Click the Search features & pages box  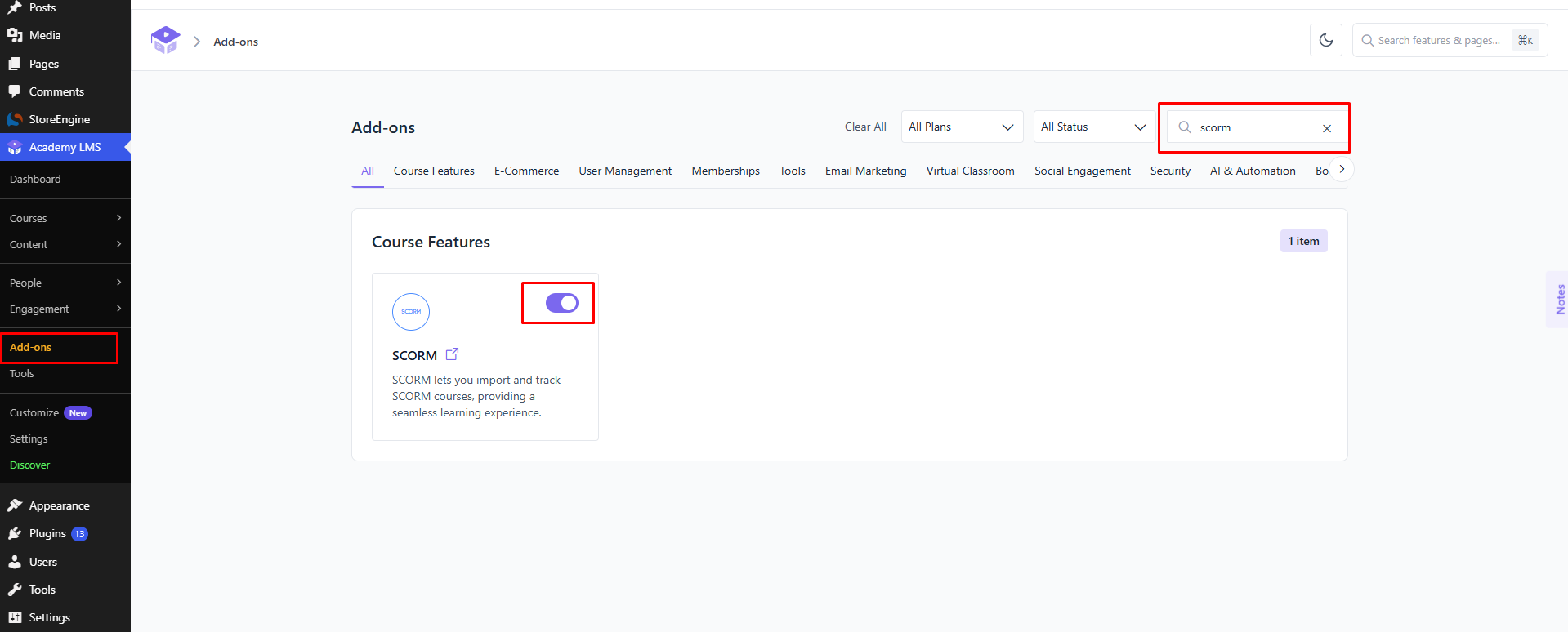(x=1450, y=40)
